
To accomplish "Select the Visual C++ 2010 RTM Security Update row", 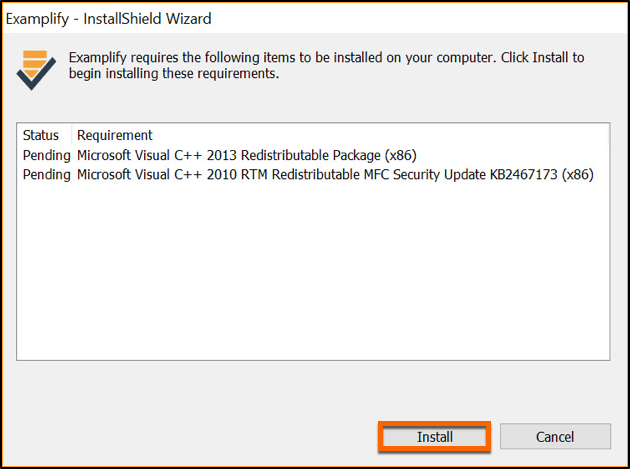I will [335, 174].
